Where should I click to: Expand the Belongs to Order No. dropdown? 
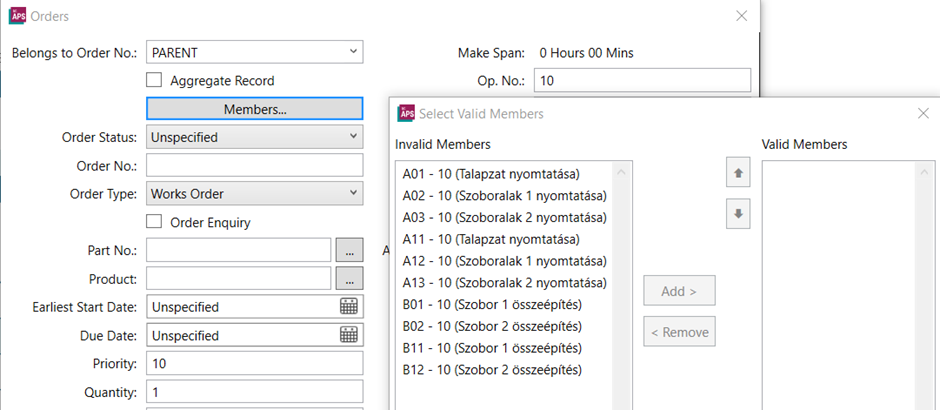point(353,52)
